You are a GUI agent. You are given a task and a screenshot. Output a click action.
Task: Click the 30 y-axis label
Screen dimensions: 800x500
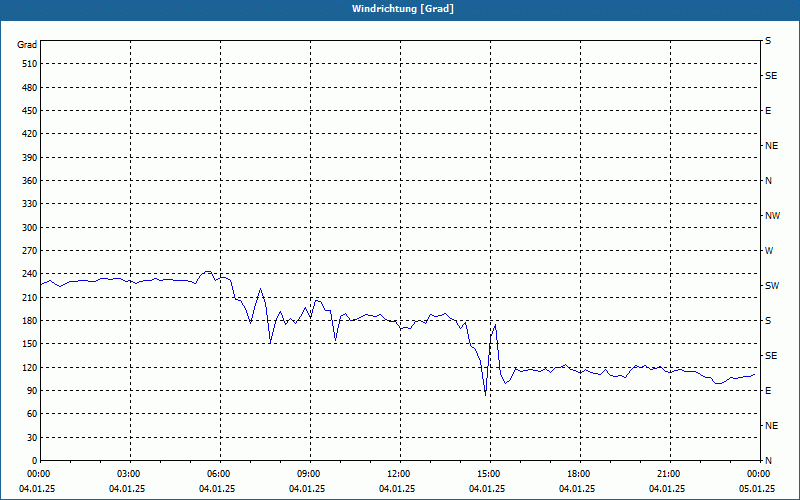32,437
